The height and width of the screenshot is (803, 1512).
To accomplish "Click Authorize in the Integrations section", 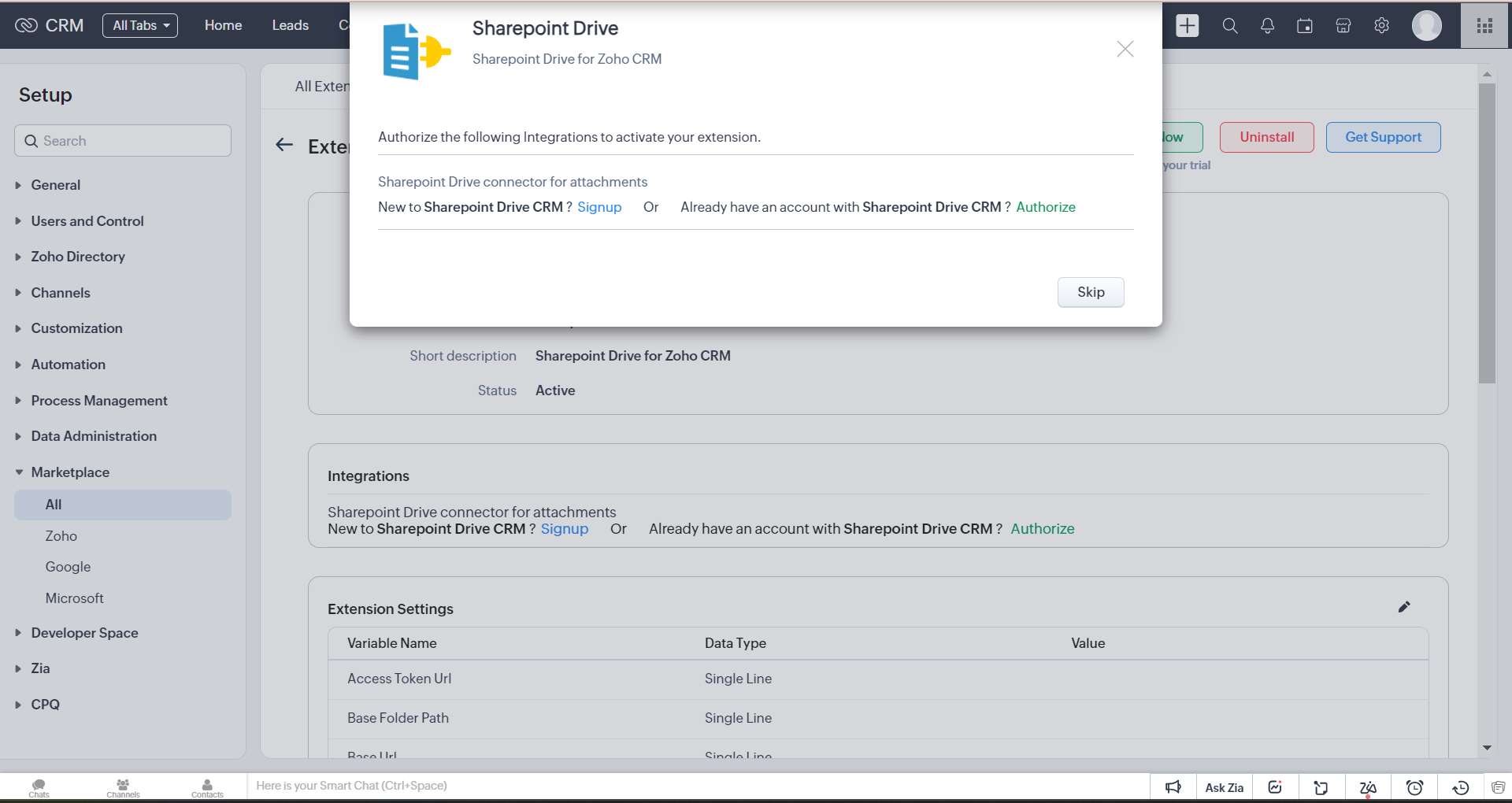I will pos(1043,529).
